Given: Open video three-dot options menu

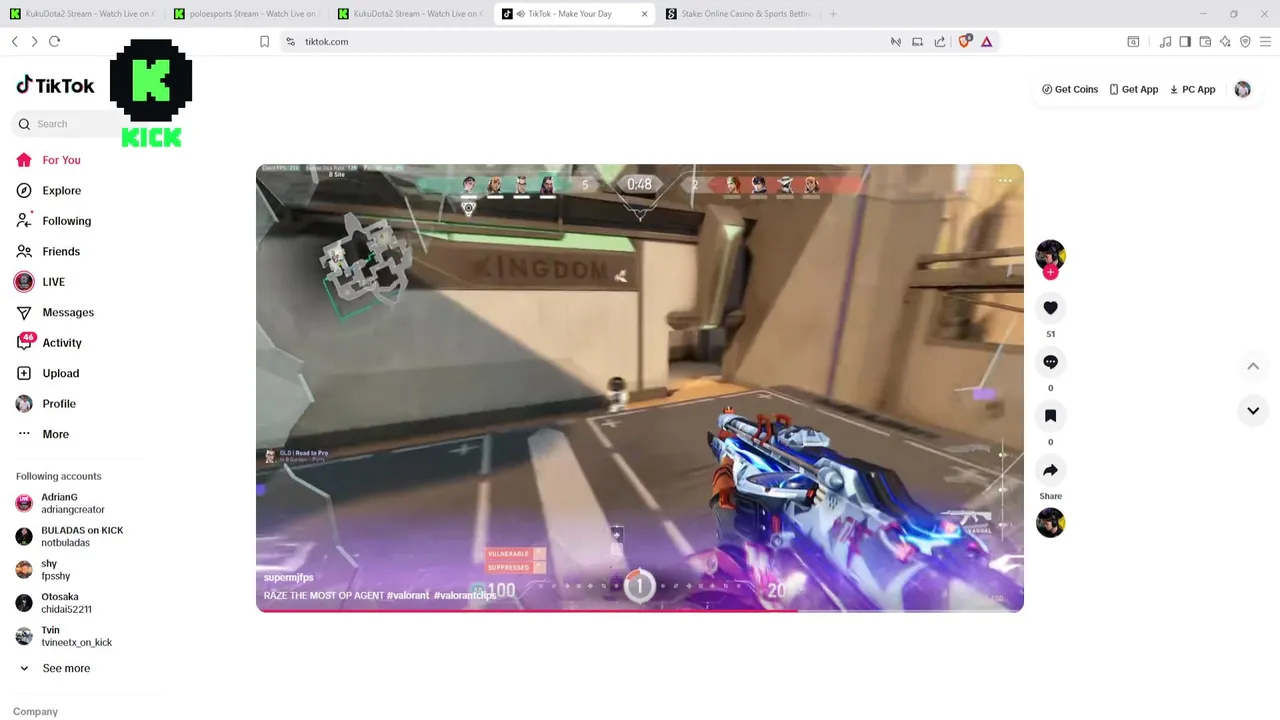Looking at the screenshot, I should pos(1005,181).
